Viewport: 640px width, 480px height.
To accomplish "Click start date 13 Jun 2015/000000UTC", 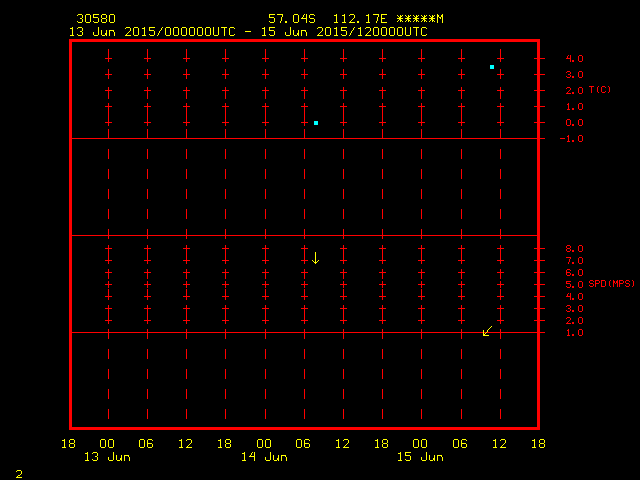I will pyautogui.click(x=152, y=32).
